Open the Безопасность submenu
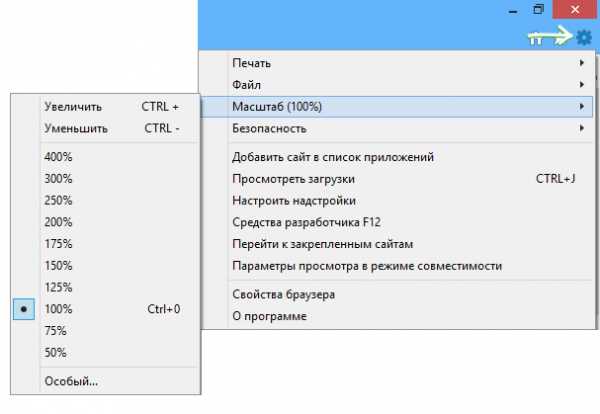 tap(269, 128)
